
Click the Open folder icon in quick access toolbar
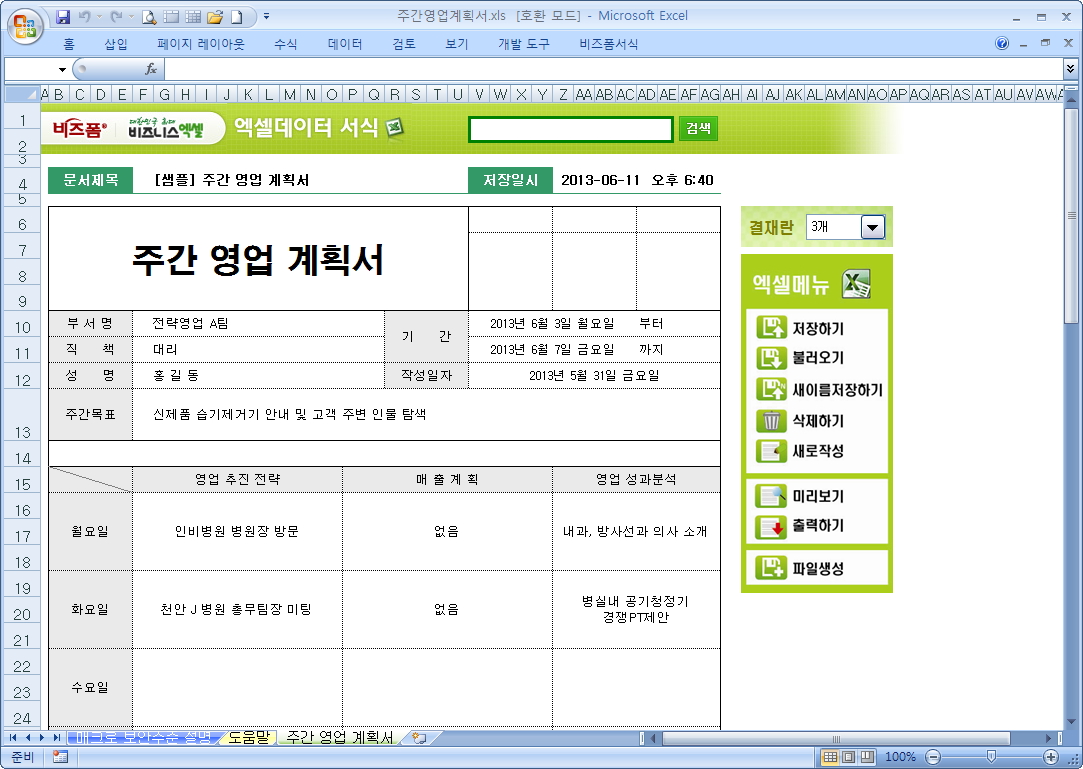coord(215,17)
